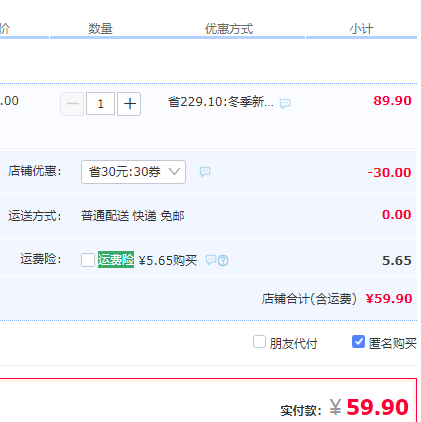Select the 优惠方式 column header
This screenshot has height=422, width=421.
(x=229, y=29)
